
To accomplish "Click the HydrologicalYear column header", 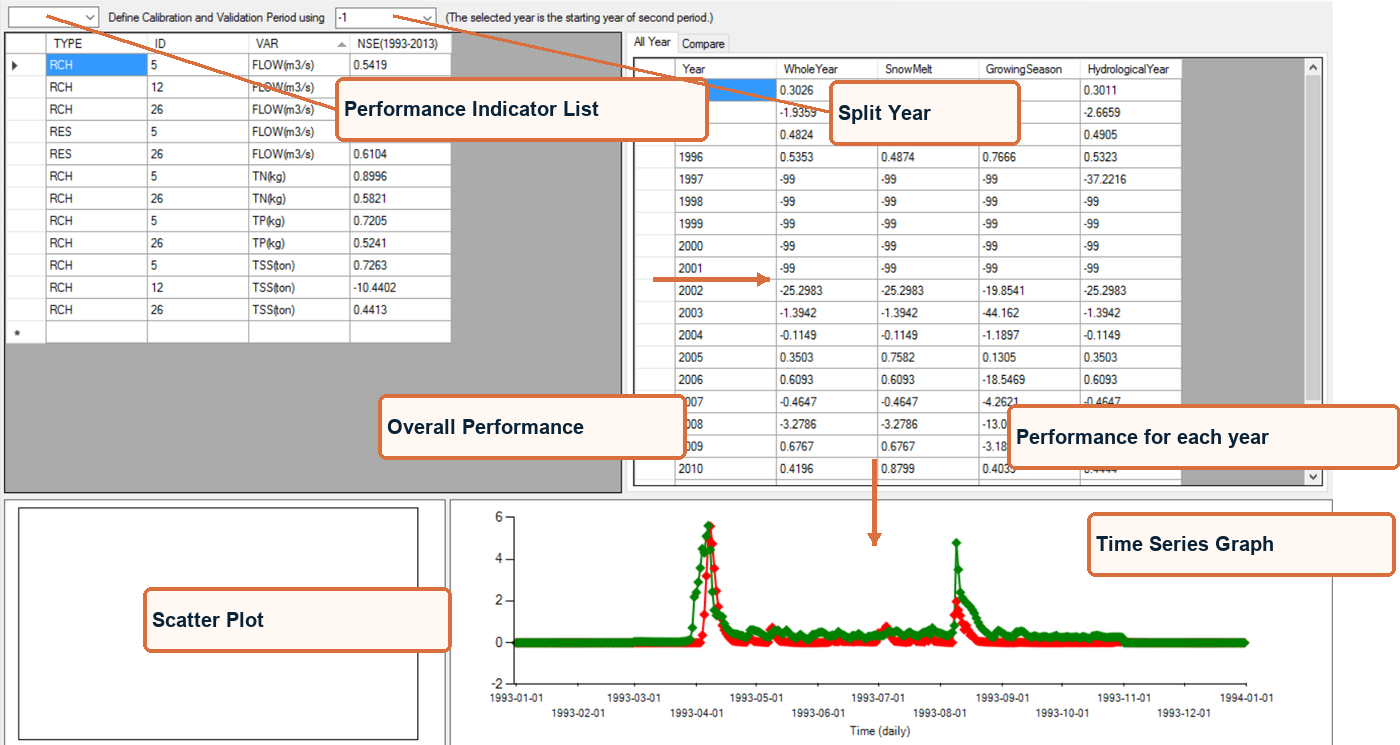I will (1130, 69).
